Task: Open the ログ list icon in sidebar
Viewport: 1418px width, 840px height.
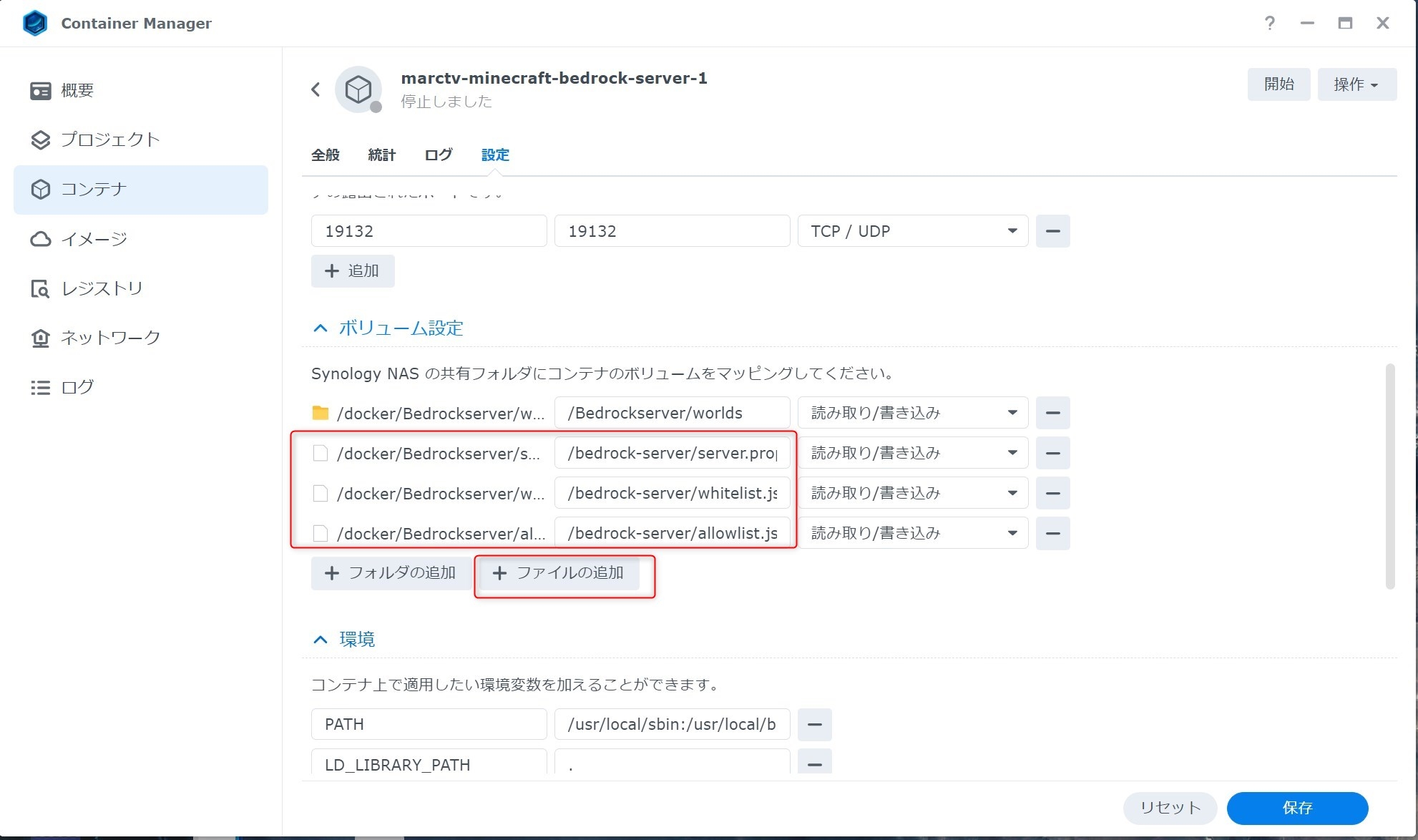Action: [40, 387]
